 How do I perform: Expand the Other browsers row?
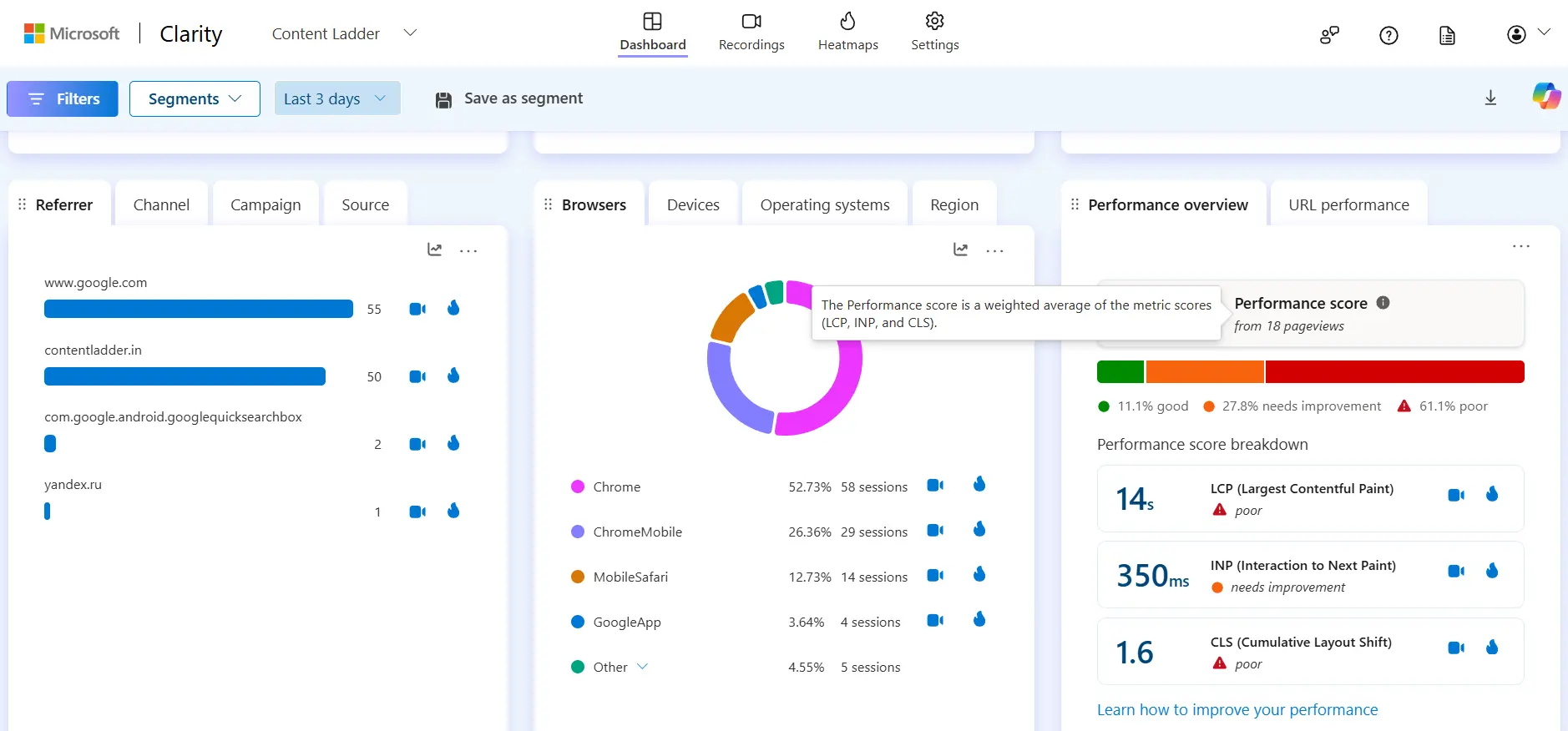pyautogui.click(x=642, y=667)
